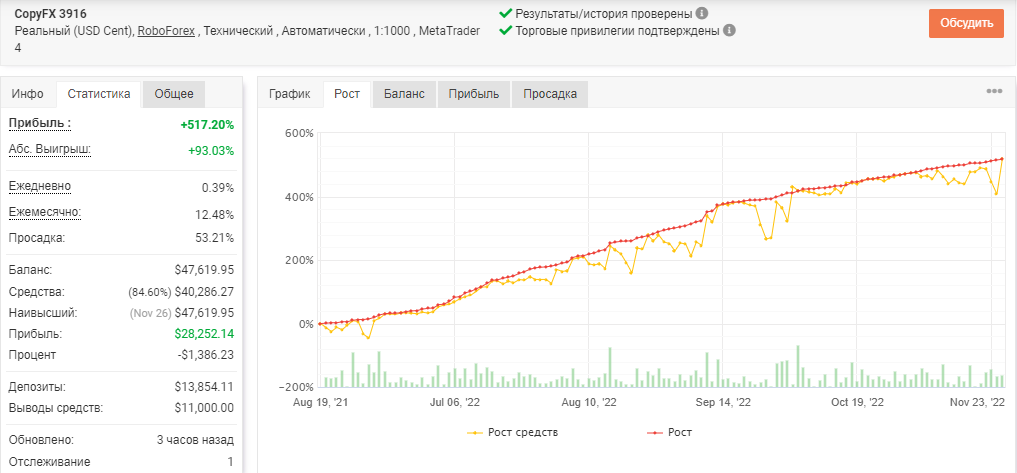Show the Прибыль chart tab
This screenshot has height=473, width=1017.
coord(473,94)
